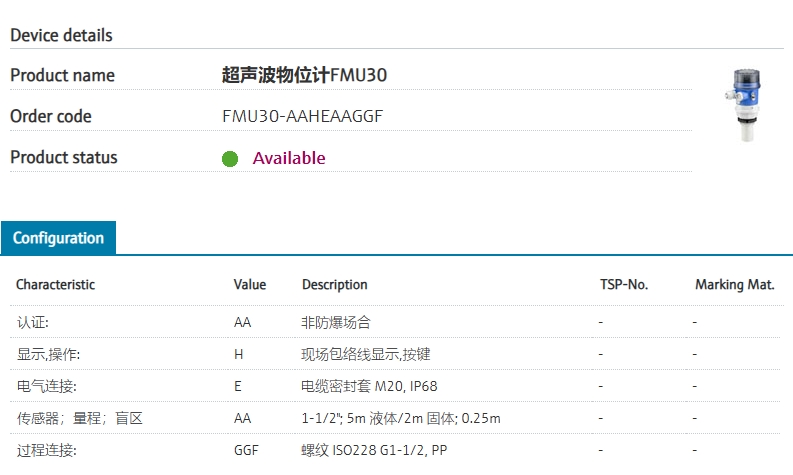This screenshot has height=475, width=793.
Task: Click the Product name label
Action: (x=62, y=75)
